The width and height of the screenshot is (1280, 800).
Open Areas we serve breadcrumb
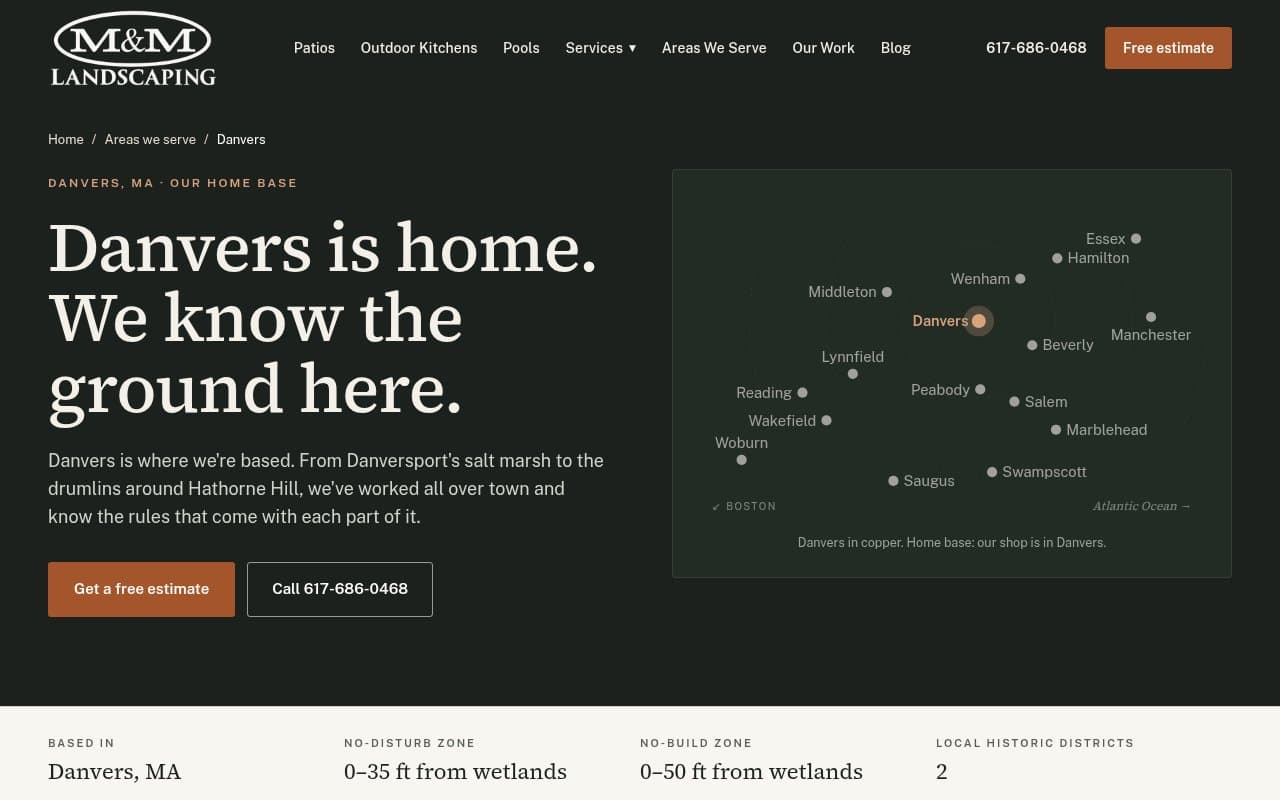tap(150, 139)
